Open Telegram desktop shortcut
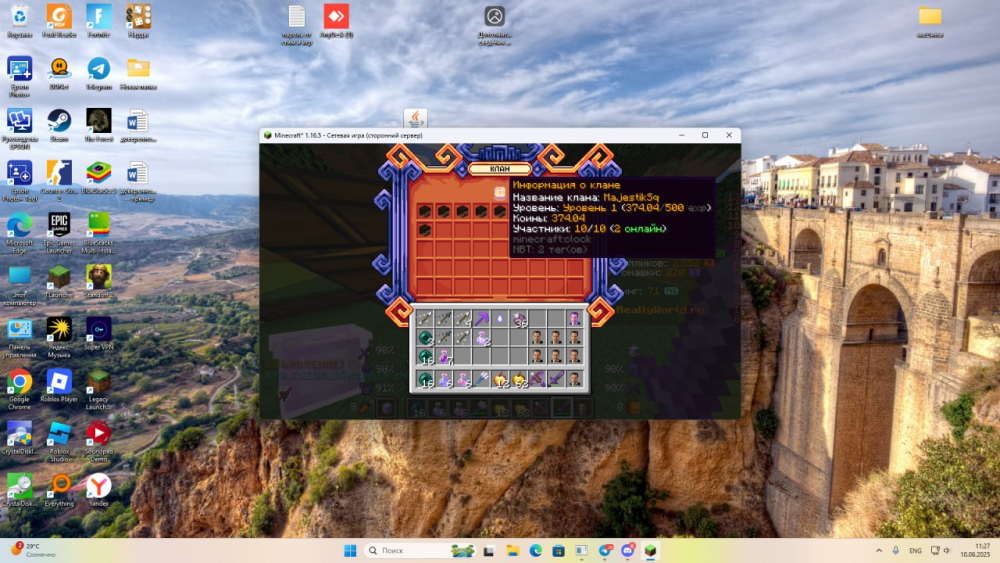 (98, 73)
